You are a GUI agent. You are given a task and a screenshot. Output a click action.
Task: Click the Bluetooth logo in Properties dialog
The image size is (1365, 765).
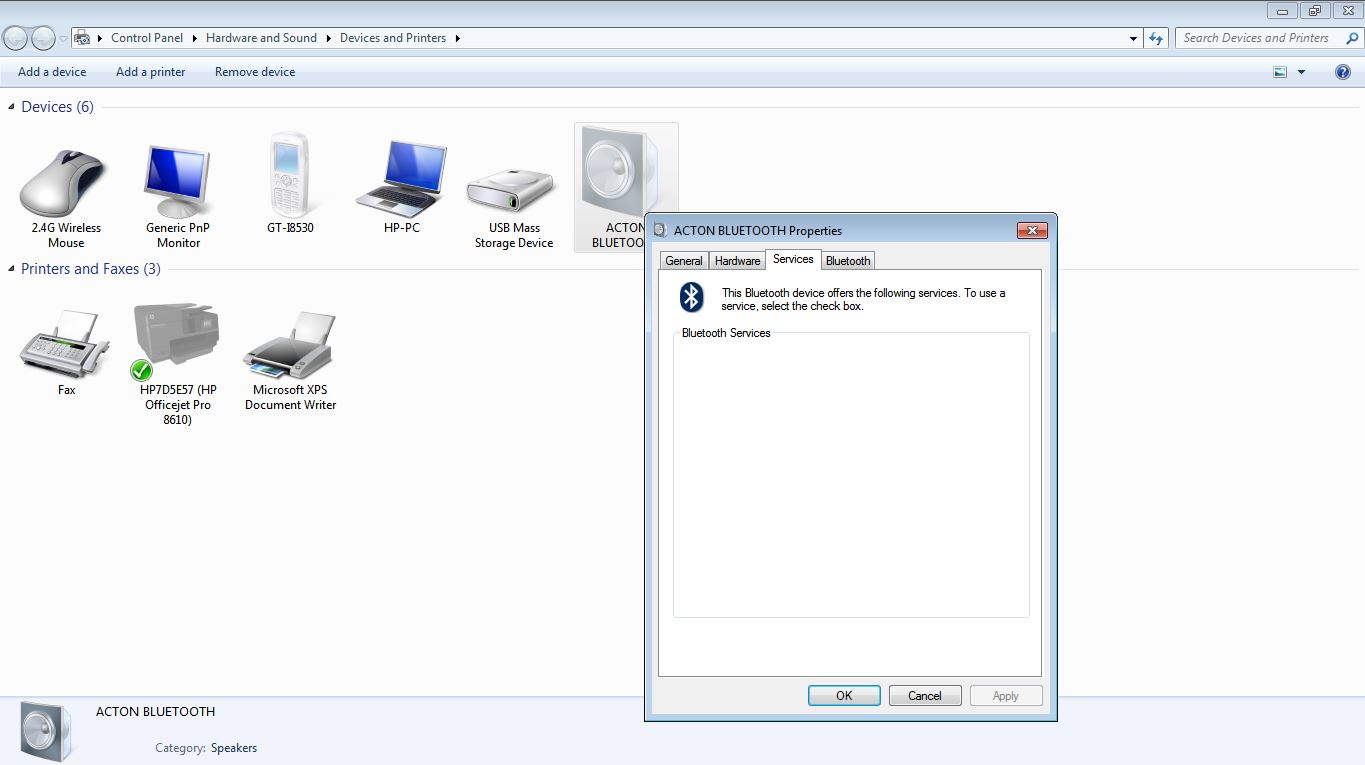(x=691, y=297)
